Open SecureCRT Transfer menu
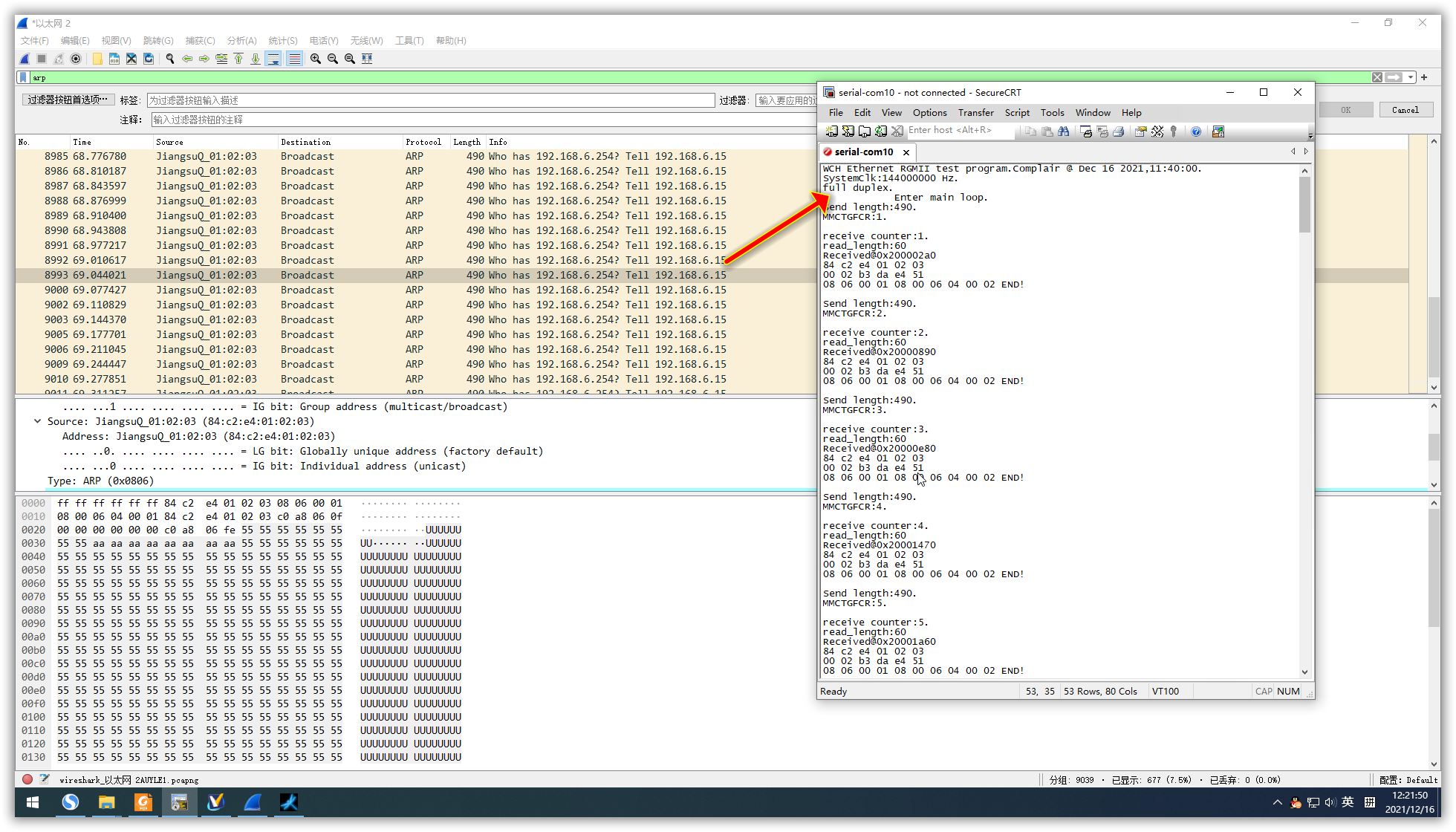1456x832 pixels. 975,113
